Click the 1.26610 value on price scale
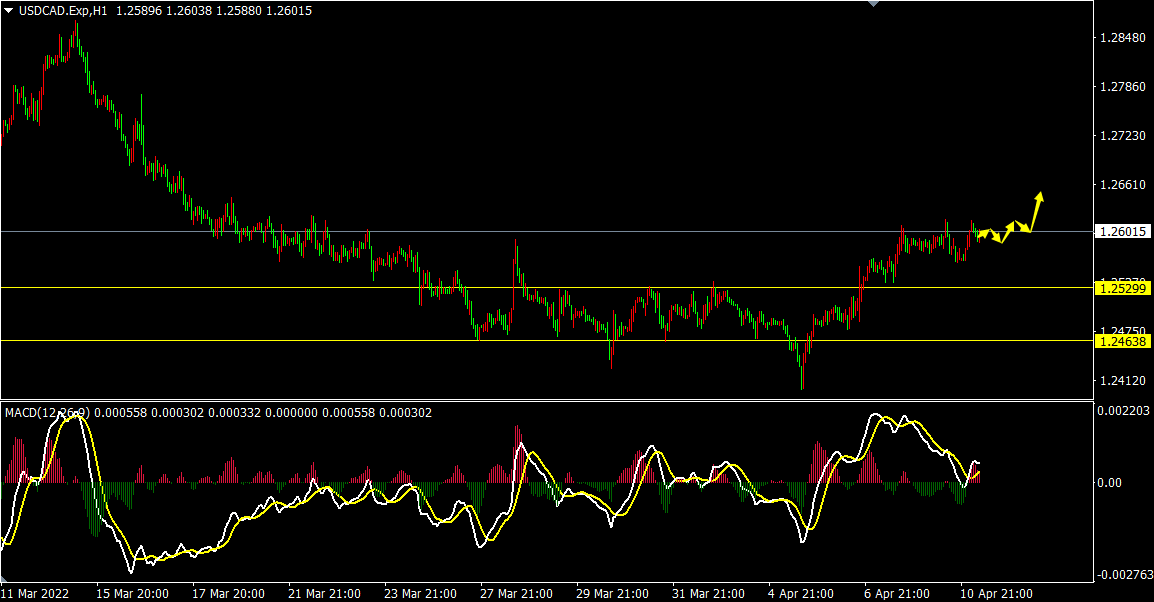Viewport: 1154px width, 602px height. coord(1122,185)
